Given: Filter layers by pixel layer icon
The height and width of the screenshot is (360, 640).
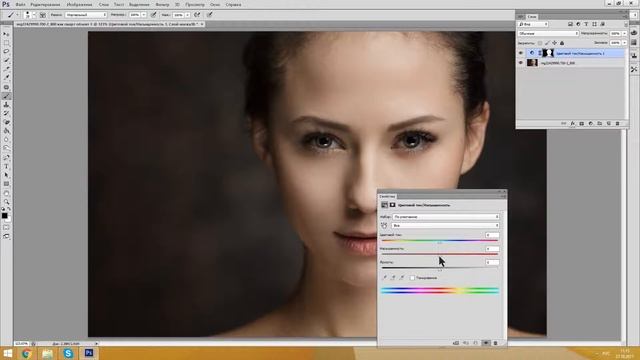Looking at the screenshot, I should pos(570,24).
